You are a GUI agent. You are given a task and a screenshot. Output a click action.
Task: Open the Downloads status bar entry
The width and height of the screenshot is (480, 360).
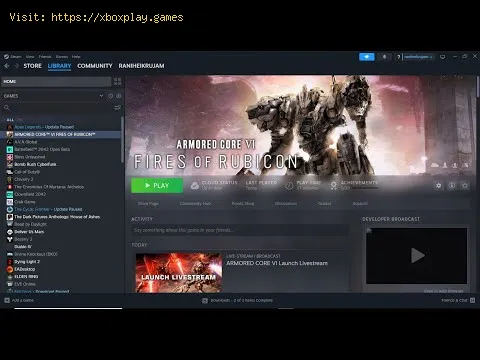(238, 300)
